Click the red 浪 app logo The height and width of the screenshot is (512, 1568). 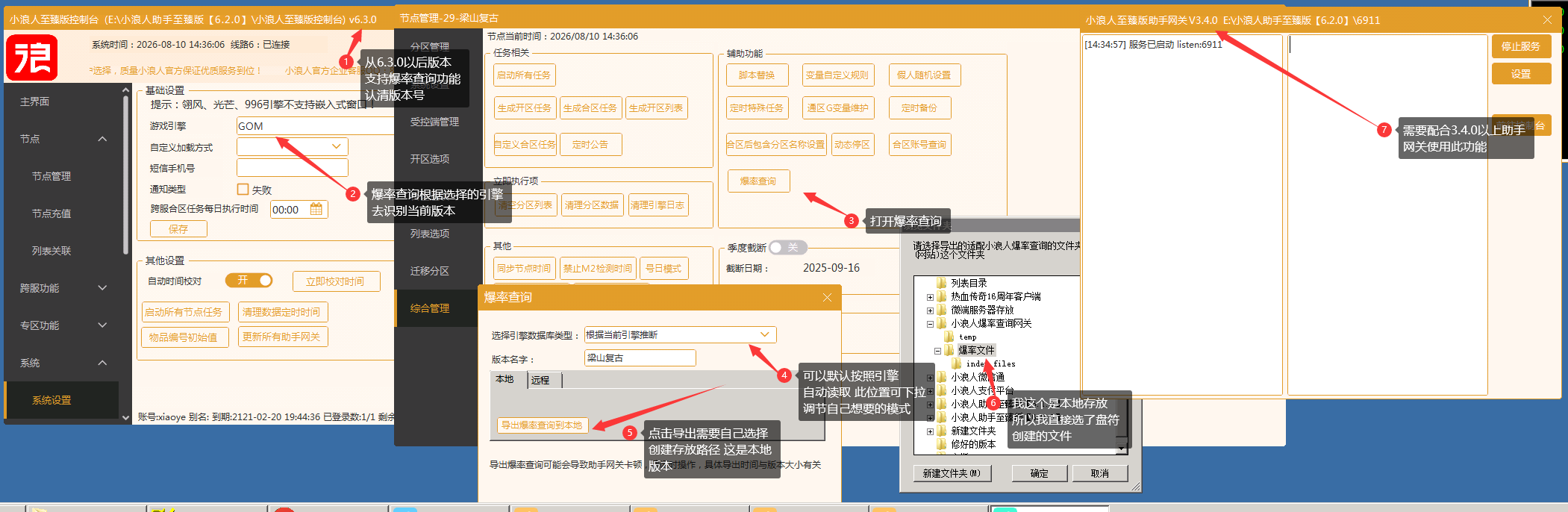pyautogui.click(x=32, y=57)
